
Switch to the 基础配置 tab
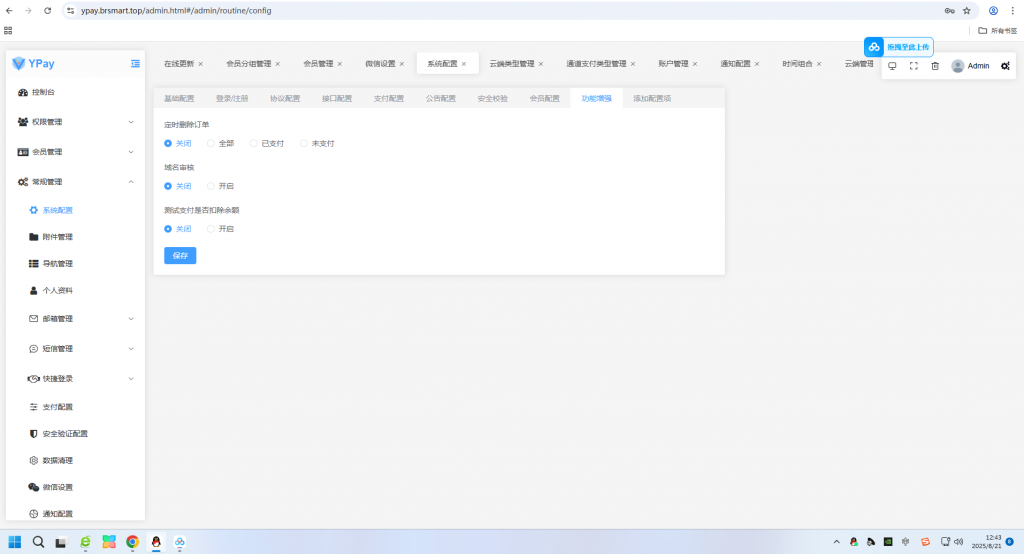coord(179,99)
